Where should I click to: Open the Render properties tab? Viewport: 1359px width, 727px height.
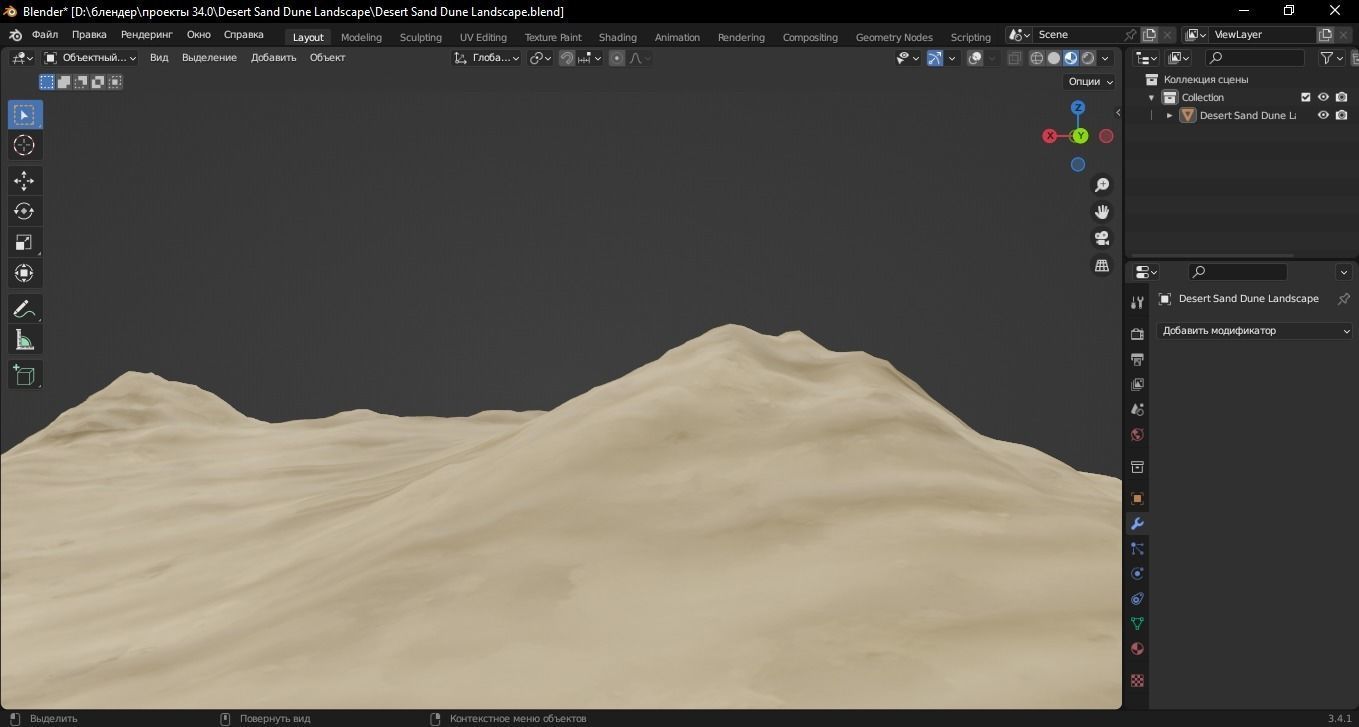[1137, 334]
